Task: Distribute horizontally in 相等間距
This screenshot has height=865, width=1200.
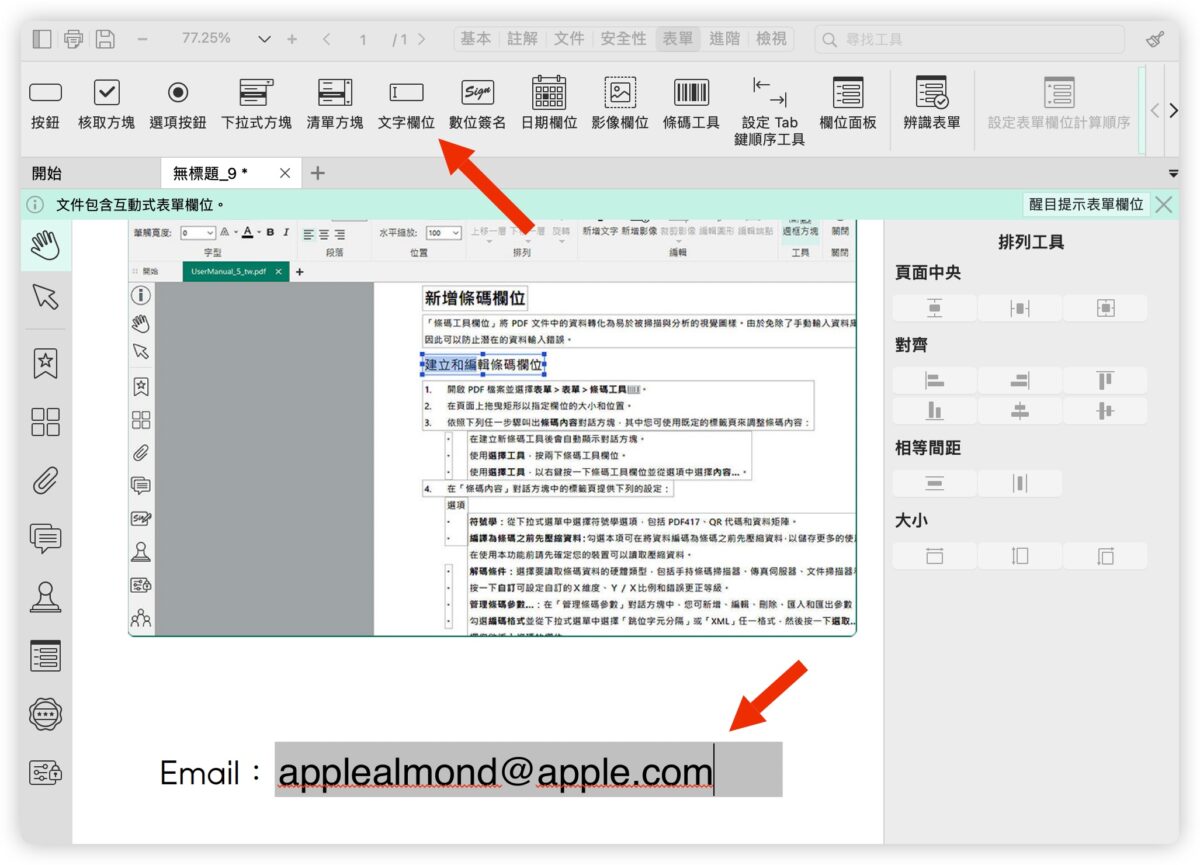Action: pos(1020,483)
